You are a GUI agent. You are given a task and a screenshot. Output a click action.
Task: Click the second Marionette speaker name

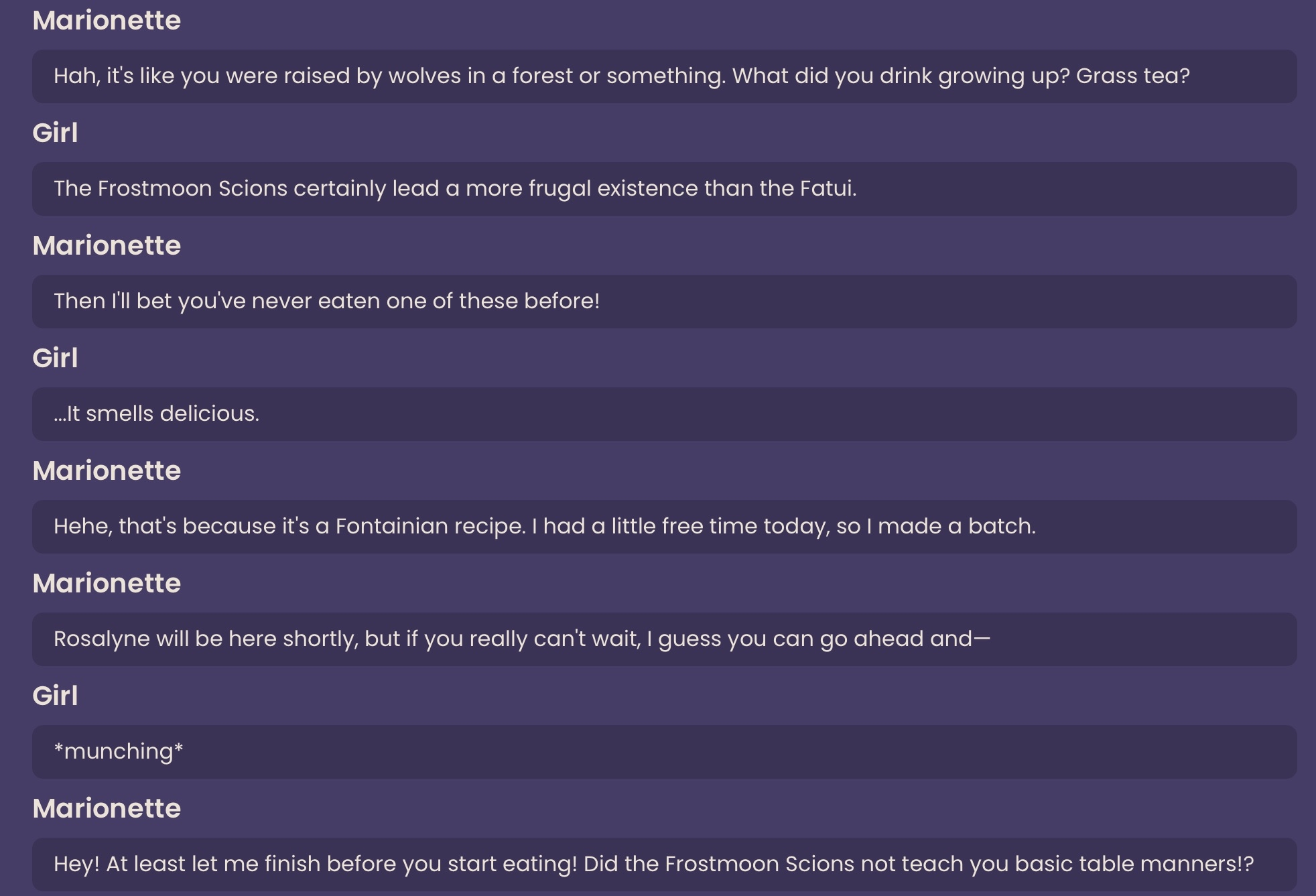[107, 246]
